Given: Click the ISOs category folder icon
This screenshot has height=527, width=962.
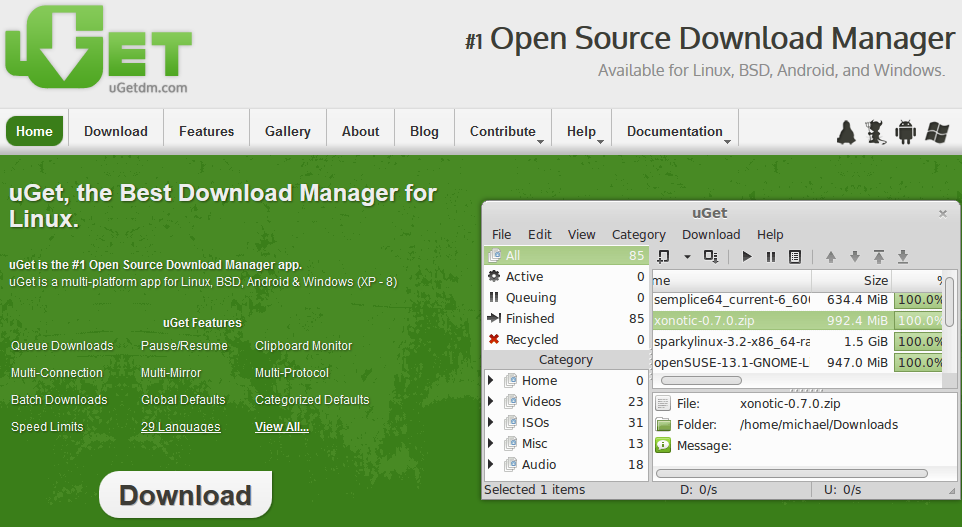Looking at the screenshot, I should pyautogui.click(x=510, y=423).
